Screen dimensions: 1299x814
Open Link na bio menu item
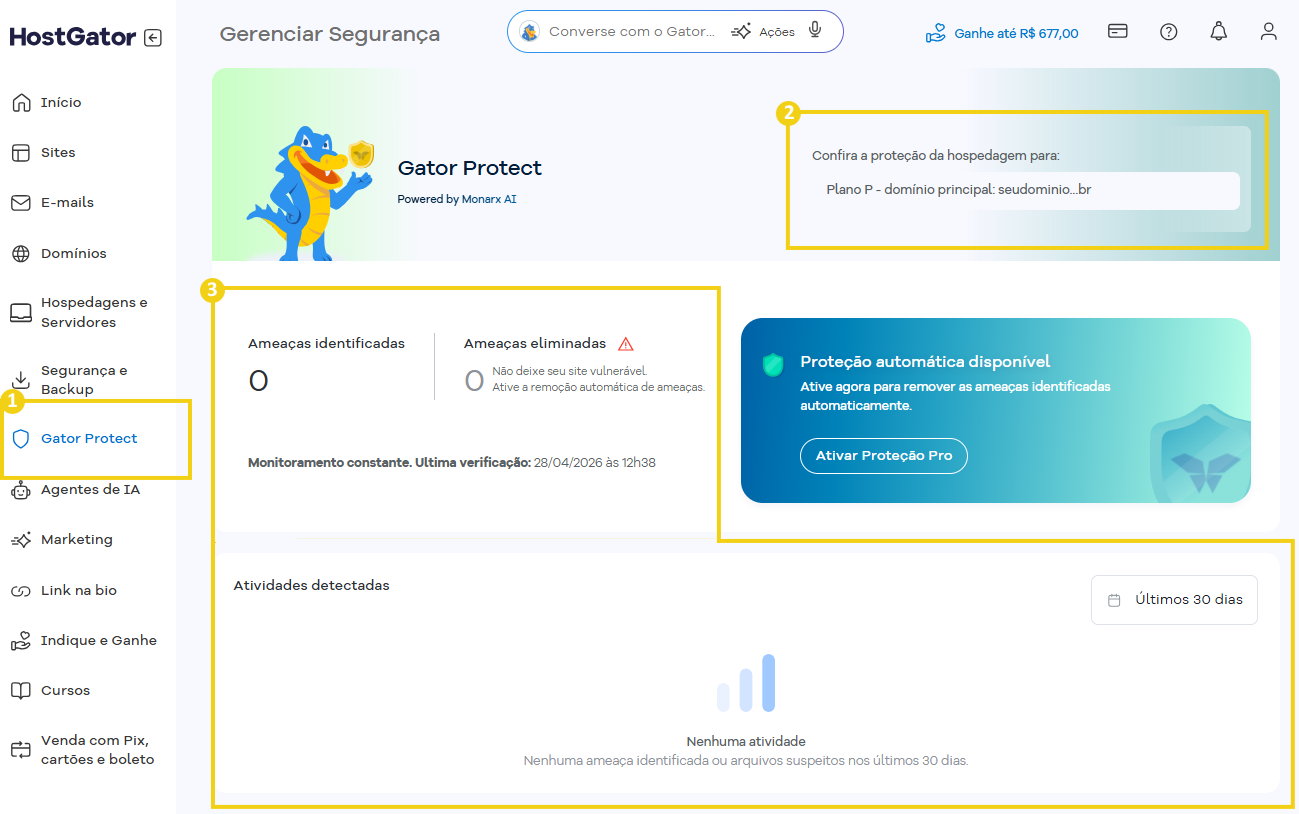[x=78, y=591]
